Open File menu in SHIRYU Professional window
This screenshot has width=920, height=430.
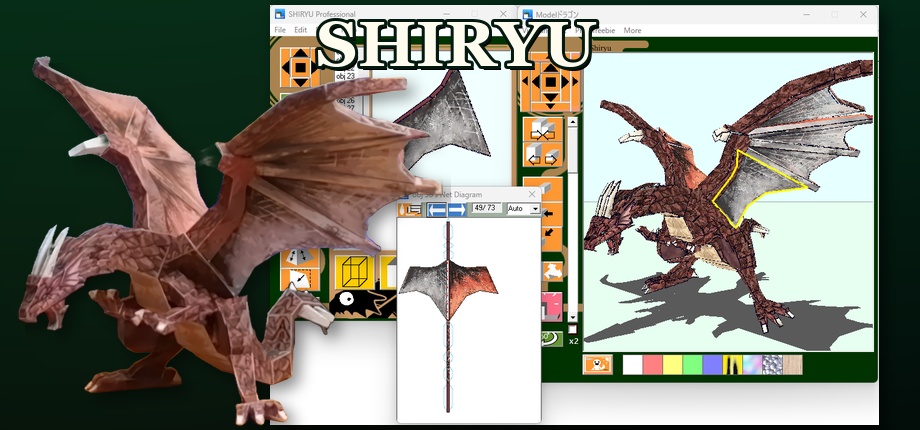pos(280,30)
